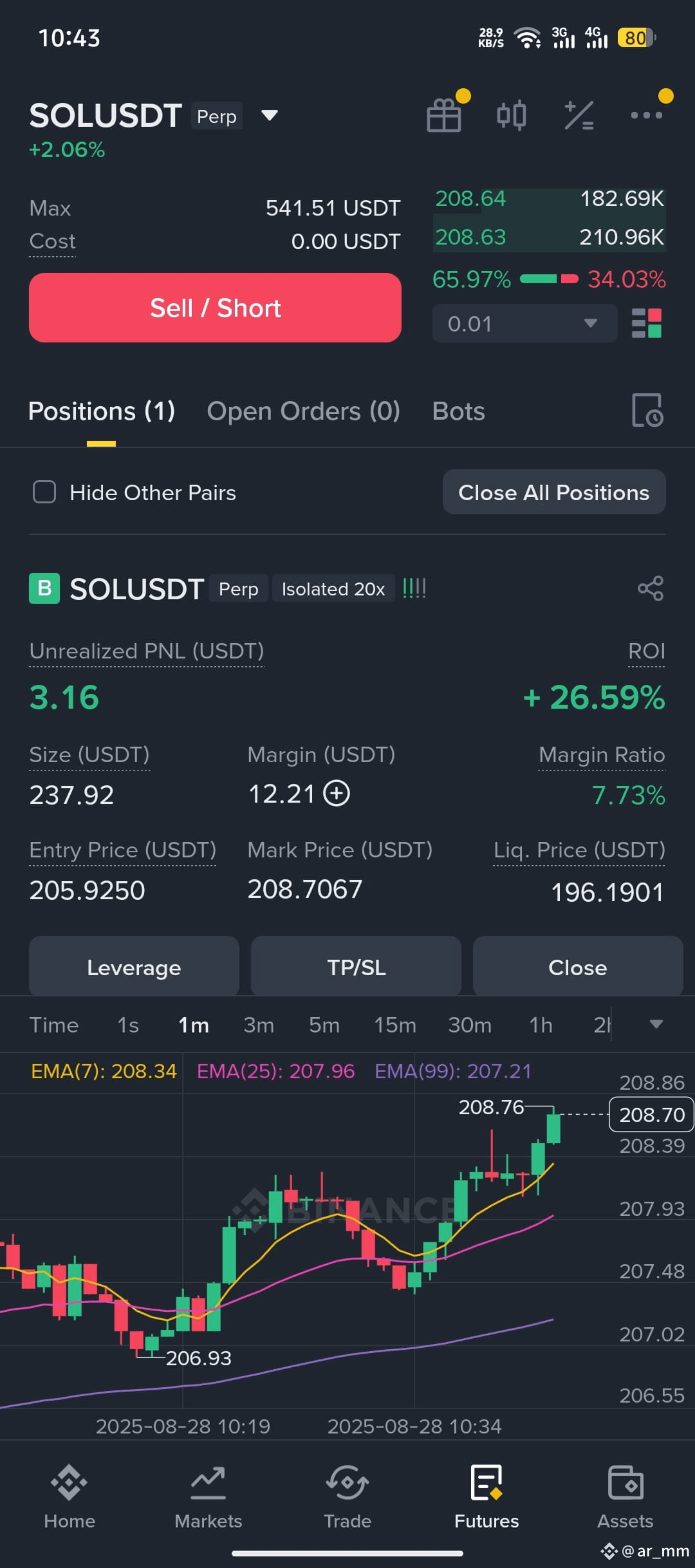Open the candlestick chart icon

point(512,116)
